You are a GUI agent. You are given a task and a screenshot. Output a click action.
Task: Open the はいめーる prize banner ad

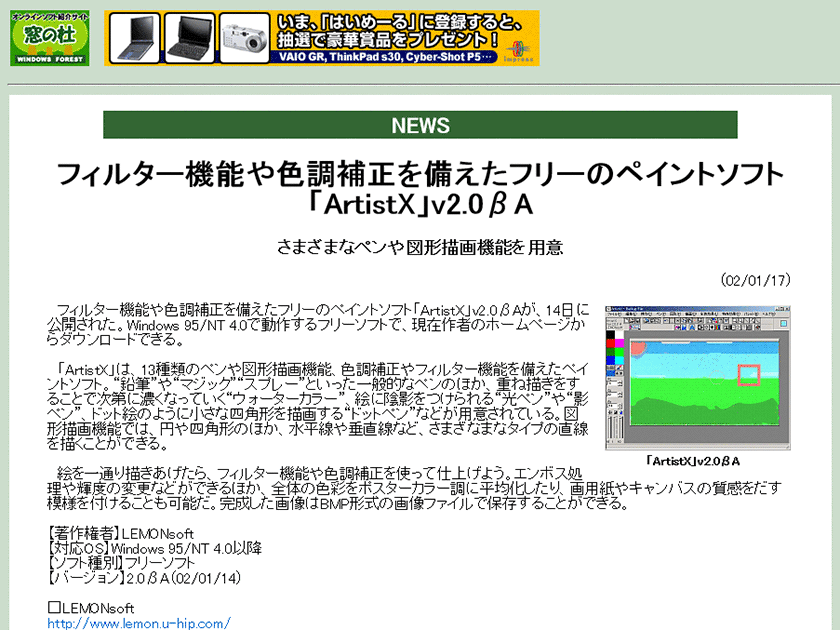click(321, 38)
